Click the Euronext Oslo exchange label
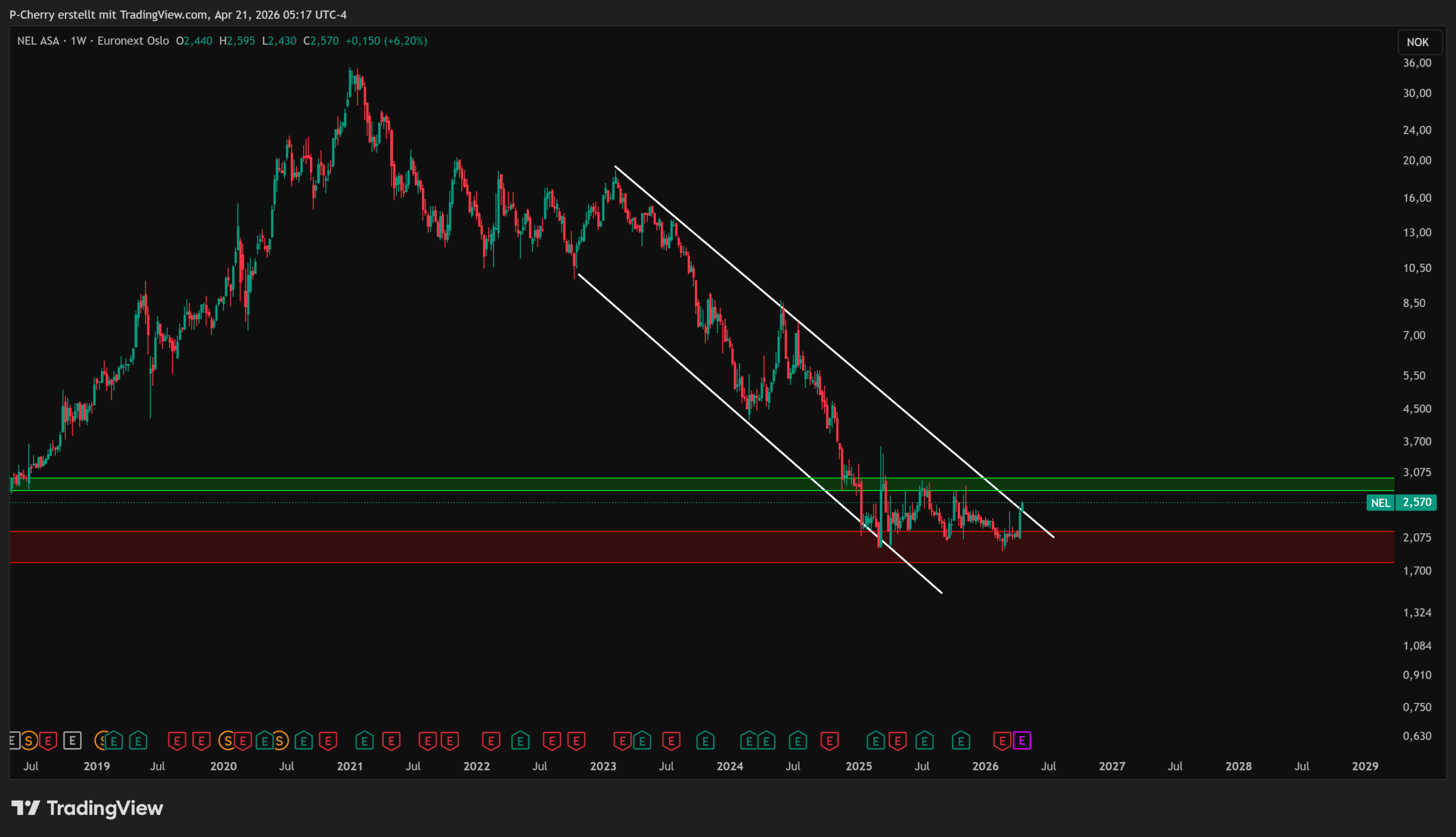Screen dimensions: 1456x837 click(133, 41)
